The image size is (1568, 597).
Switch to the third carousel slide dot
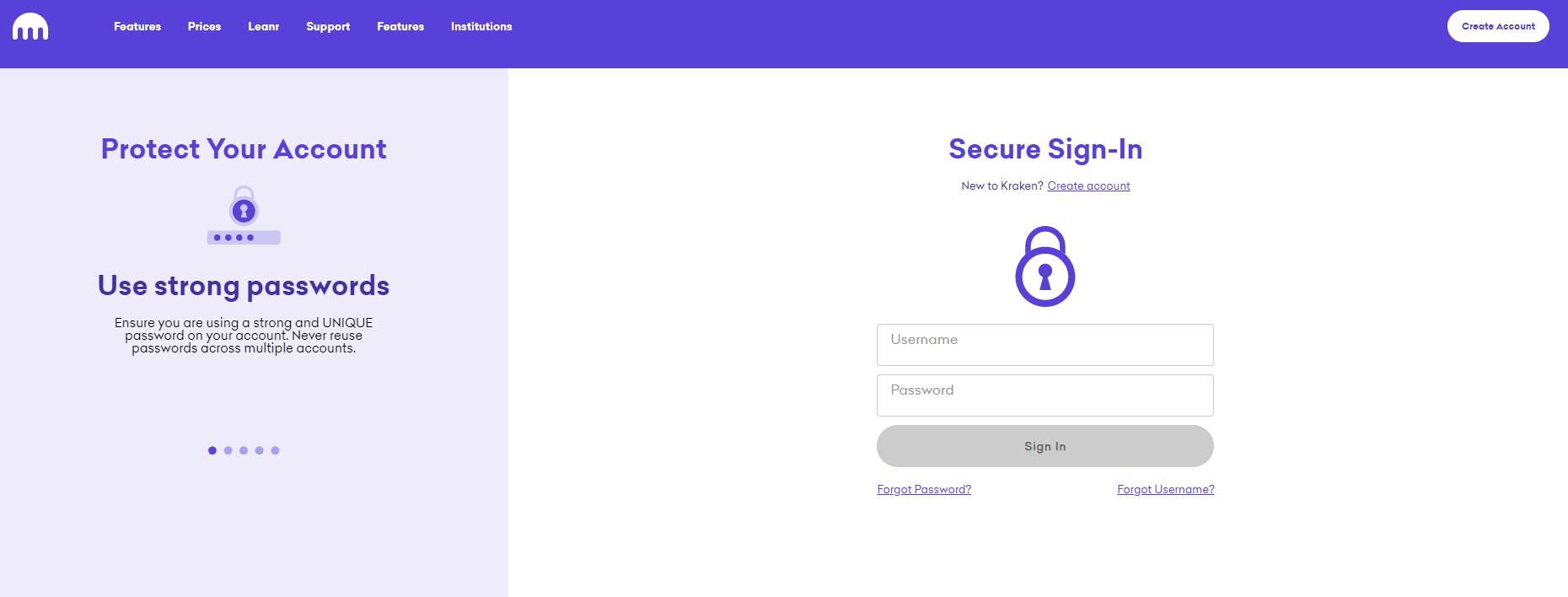click(x=244, y=450)
